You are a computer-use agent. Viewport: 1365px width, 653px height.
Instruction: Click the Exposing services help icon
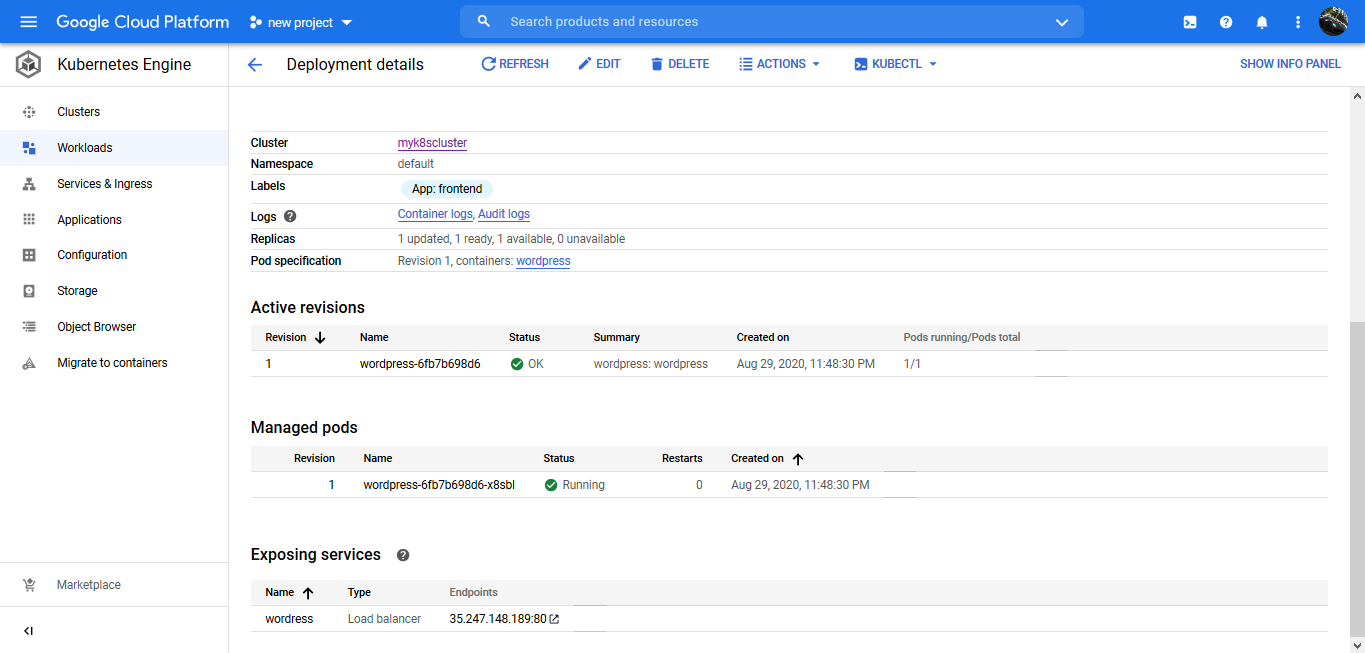click(x=403, y=555)
